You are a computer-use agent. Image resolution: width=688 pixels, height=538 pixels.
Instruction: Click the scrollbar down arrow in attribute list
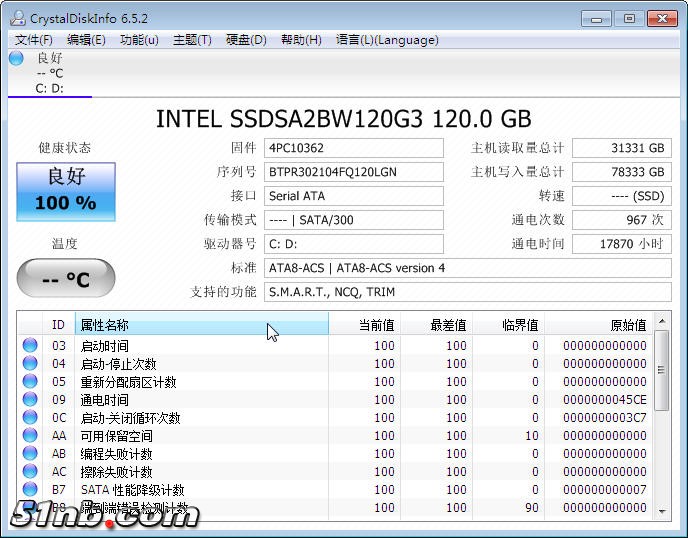(x=662, y=511)
